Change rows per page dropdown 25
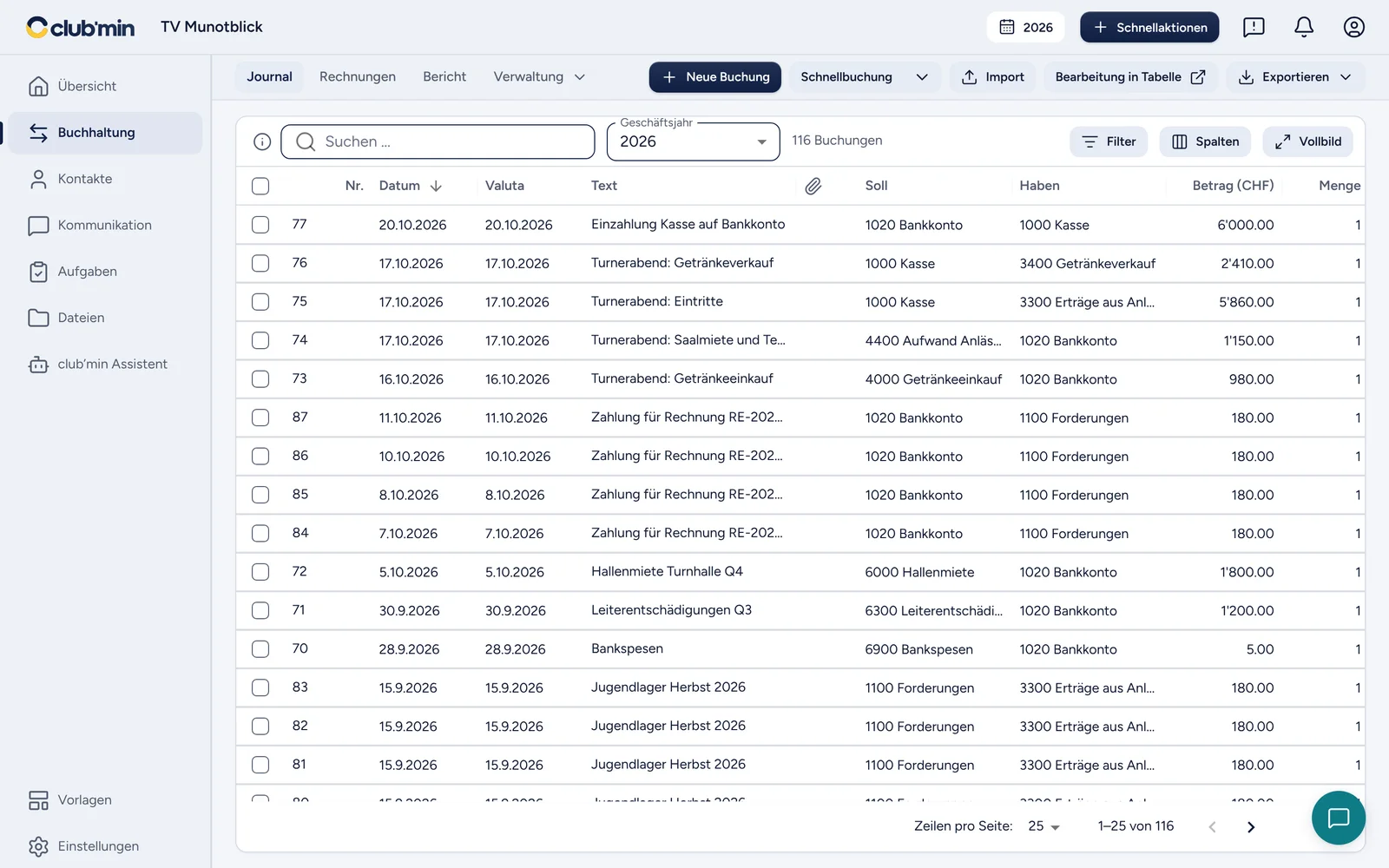This screenshot has height=868, width=1389. (1043, 826)
